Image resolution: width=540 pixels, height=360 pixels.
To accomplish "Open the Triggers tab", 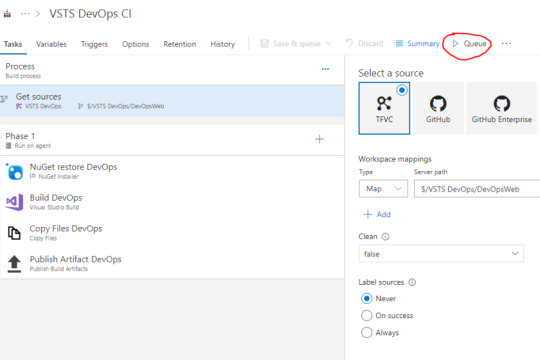I will pos(94,44).
